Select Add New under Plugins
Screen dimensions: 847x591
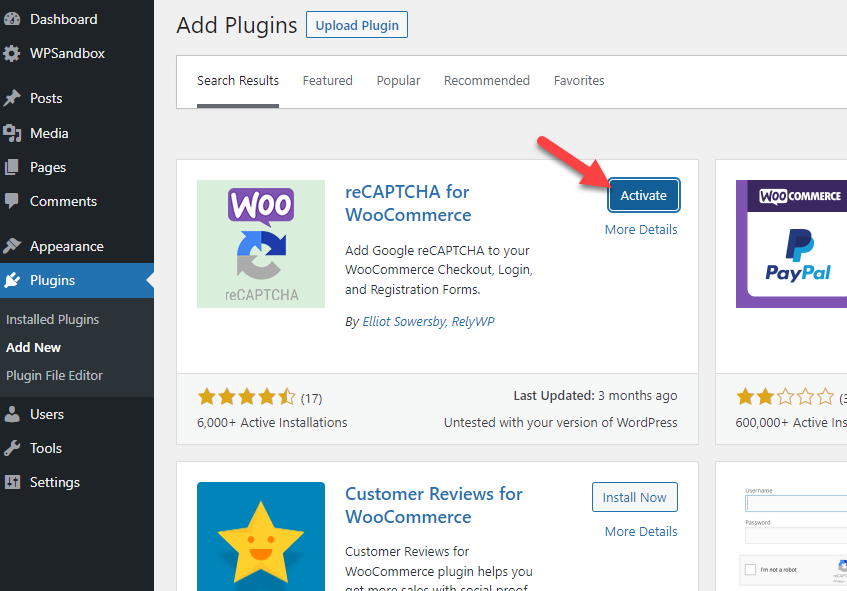point(33,348)
